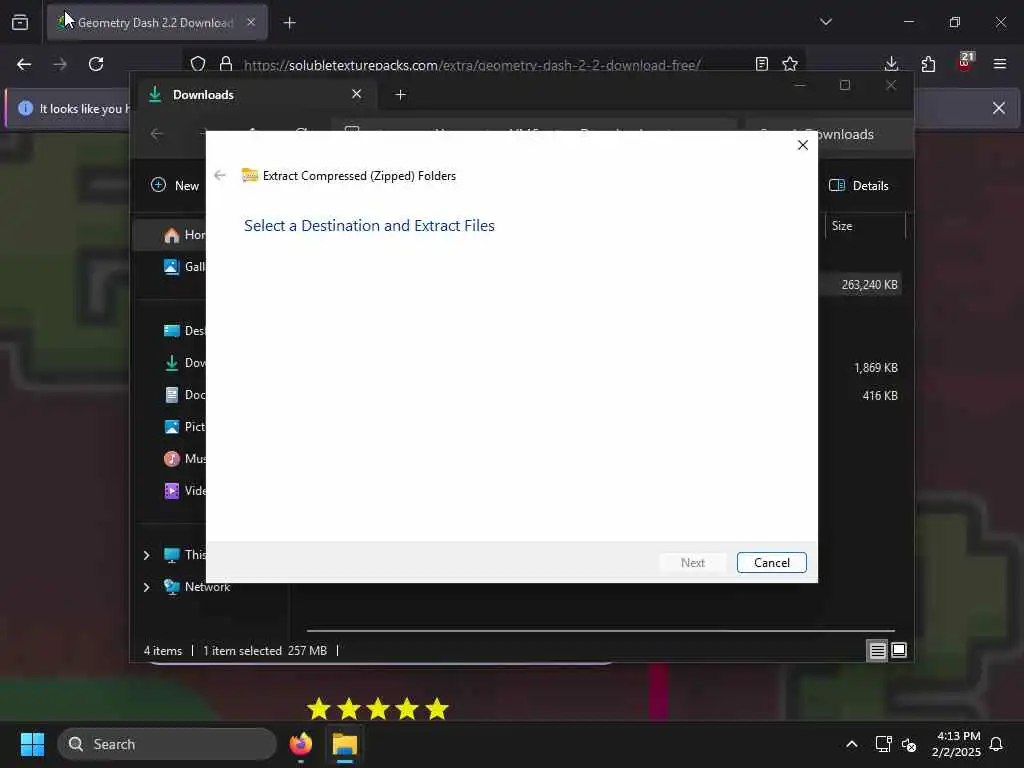Click the taskbar Search box
This screenshot has width=1024, height=768.
point(167,744)
